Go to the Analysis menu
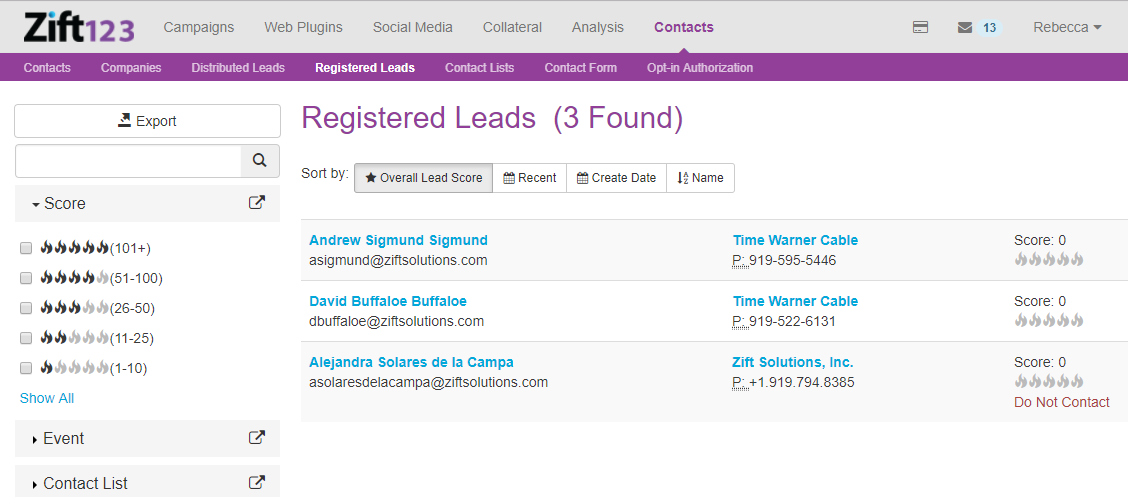 tap(598, 27)
